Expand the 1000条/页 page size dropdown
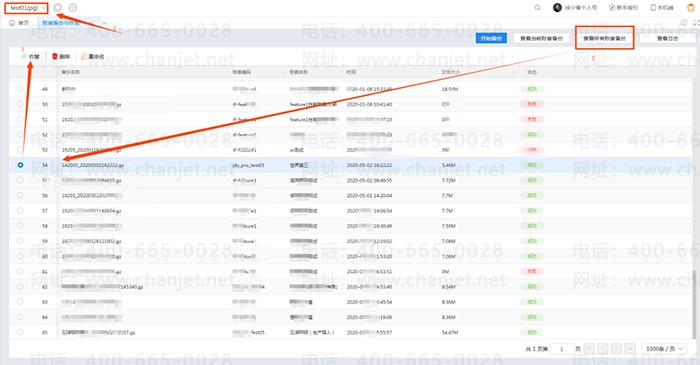This screenshot has height=365, width=700. (x=664, y=348)
